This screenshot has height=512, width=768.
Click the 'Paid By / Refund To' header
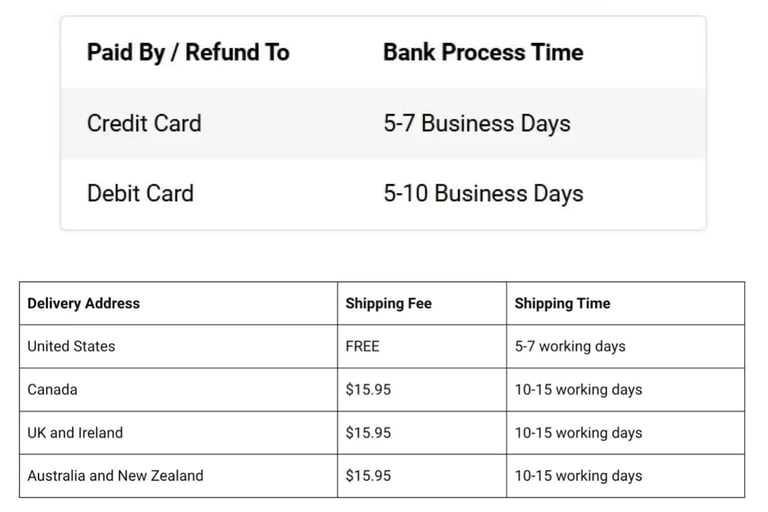pyautogui.click(x=188, y=52)
